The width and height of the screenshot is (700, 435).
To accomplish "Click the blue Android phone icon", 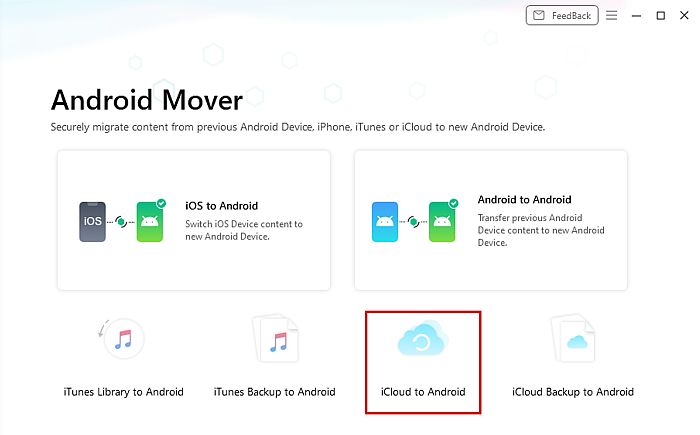I will click(x=384, y=222).
